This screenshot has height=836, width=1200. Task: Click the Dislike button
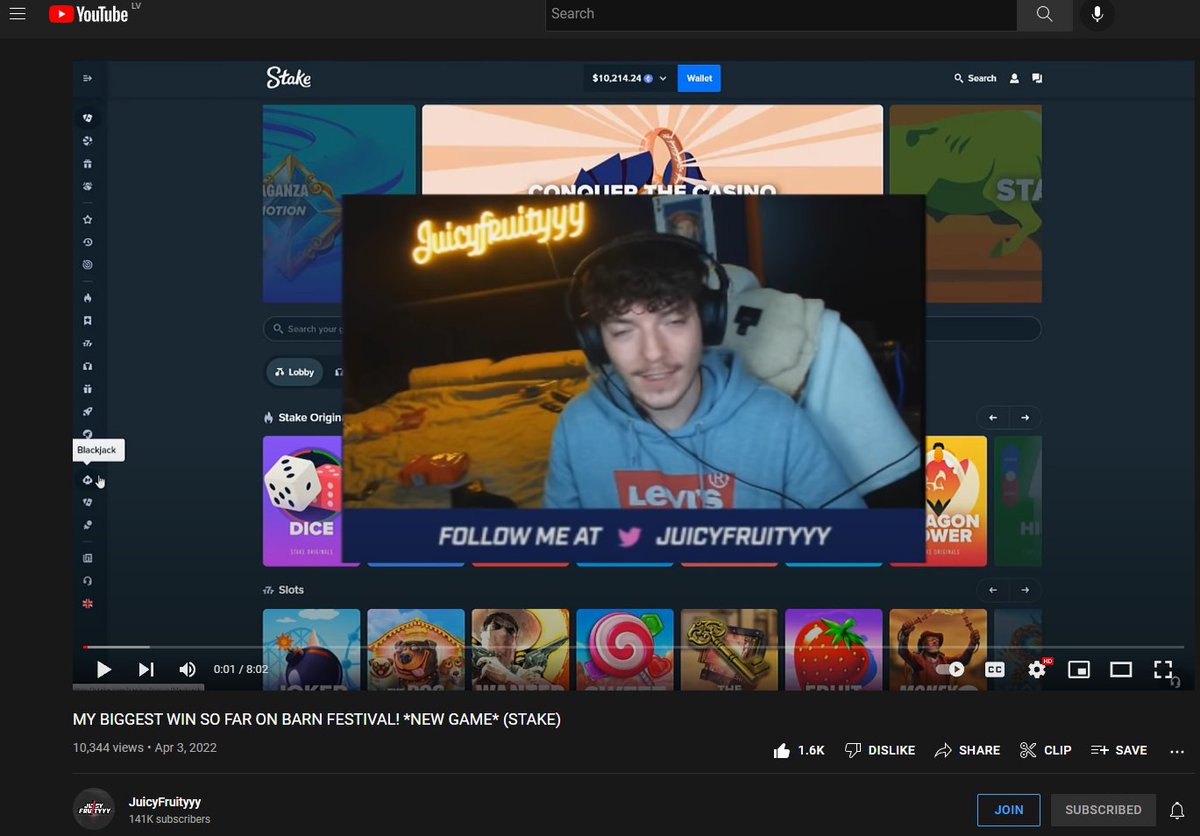point(880,750)
